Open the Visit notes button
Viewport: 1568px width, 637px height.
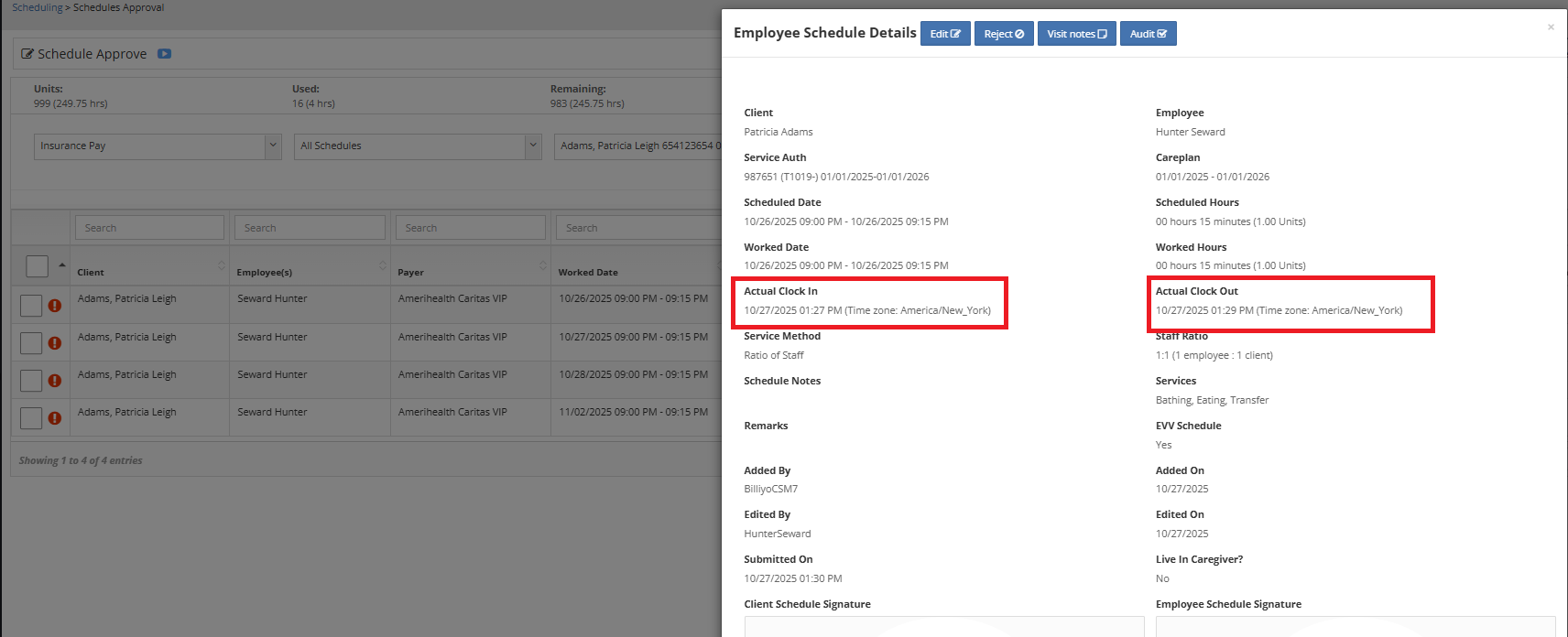pos(1076,34)
